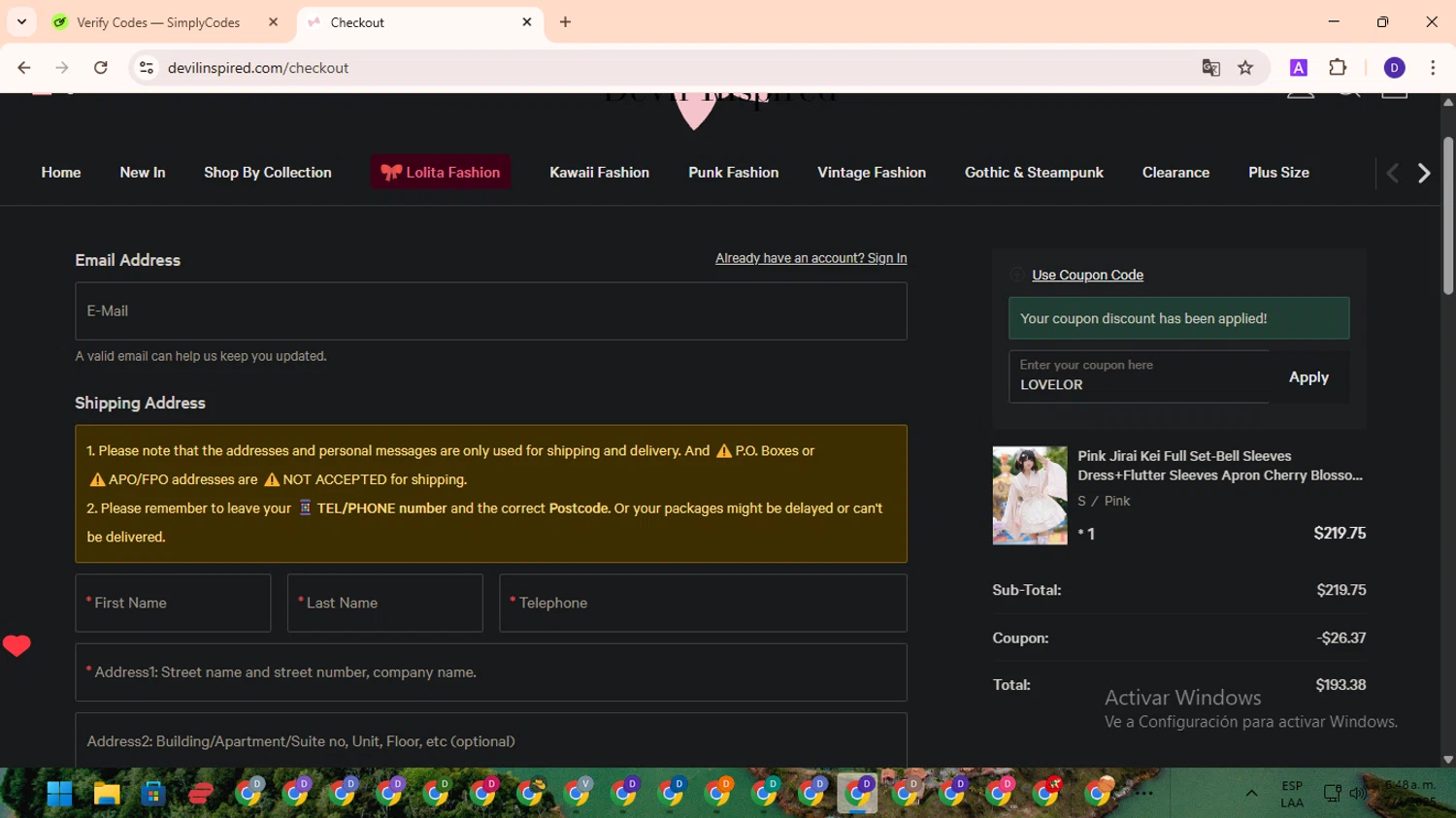
Task: Close the Checkout tab
Action: (x=527, y=21)
